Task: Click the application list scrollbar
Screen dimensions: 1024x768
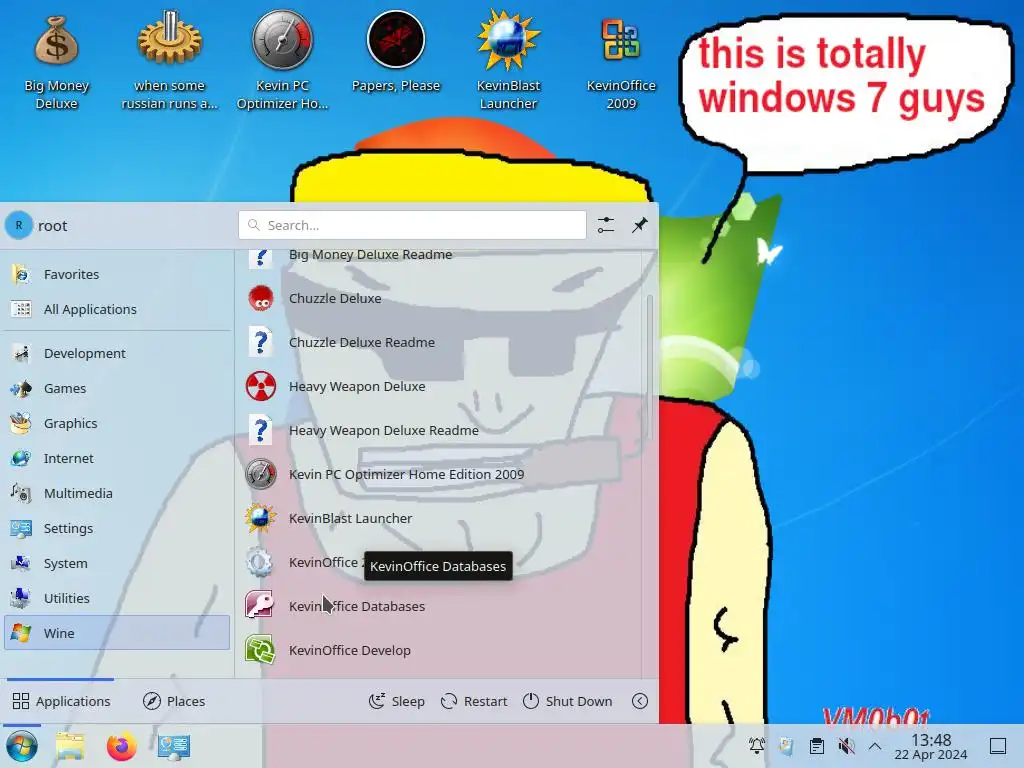Action: coord(649,368)
